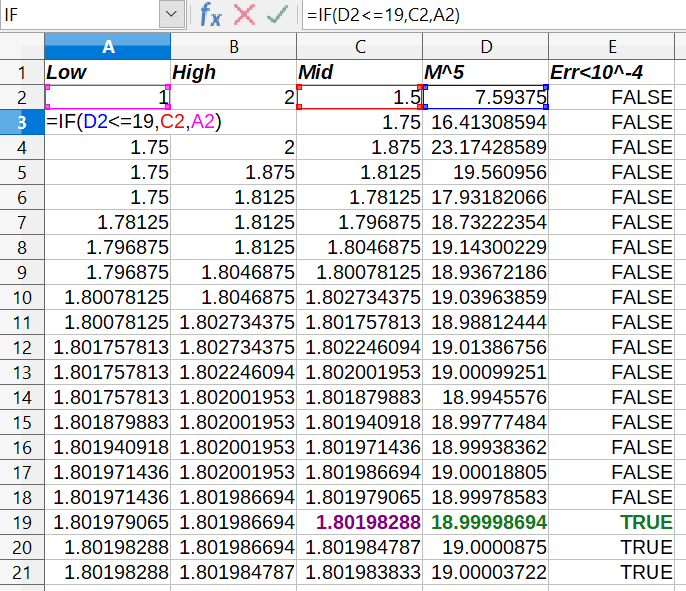This screenshot has width=686, height=591.
Task: Click in the formula input line
Action: click(x=494, y=15)
